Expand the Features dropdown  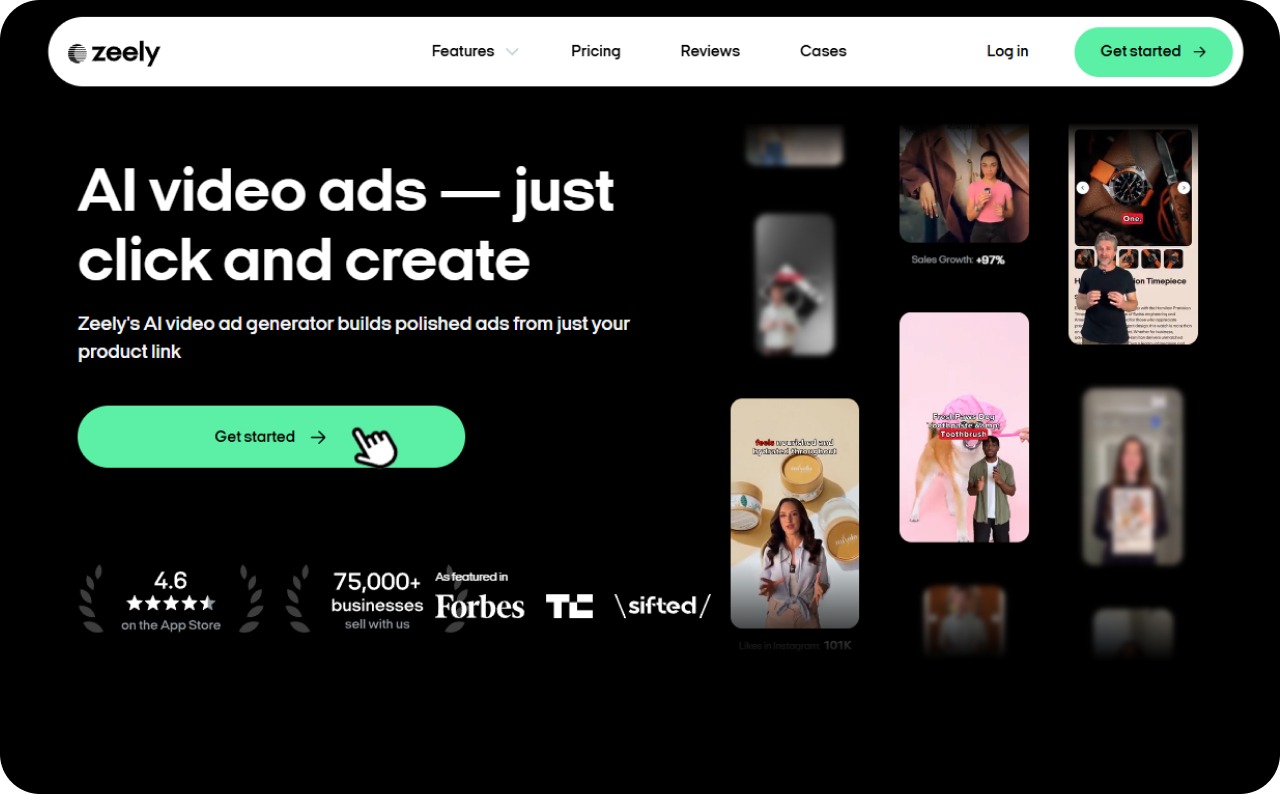coord(474,51)
